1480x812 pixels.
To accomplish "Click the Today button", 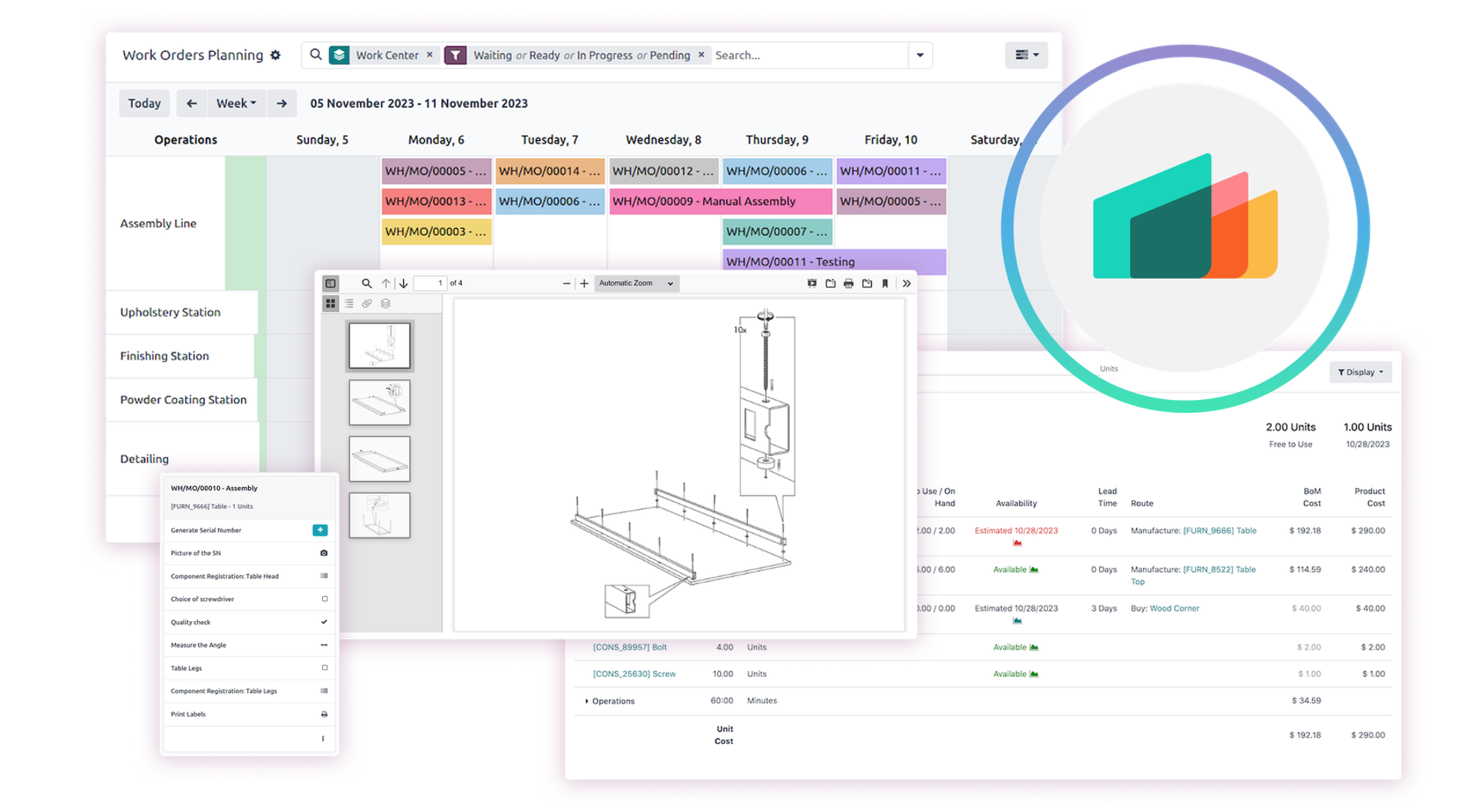I will coord(144,103).
